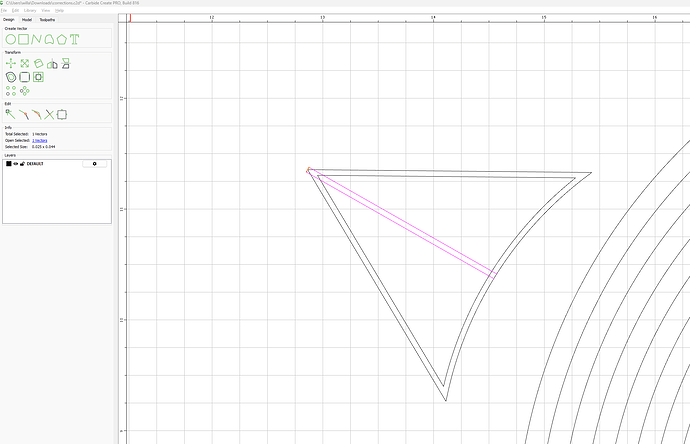Select the Node Edit tool

11,114
